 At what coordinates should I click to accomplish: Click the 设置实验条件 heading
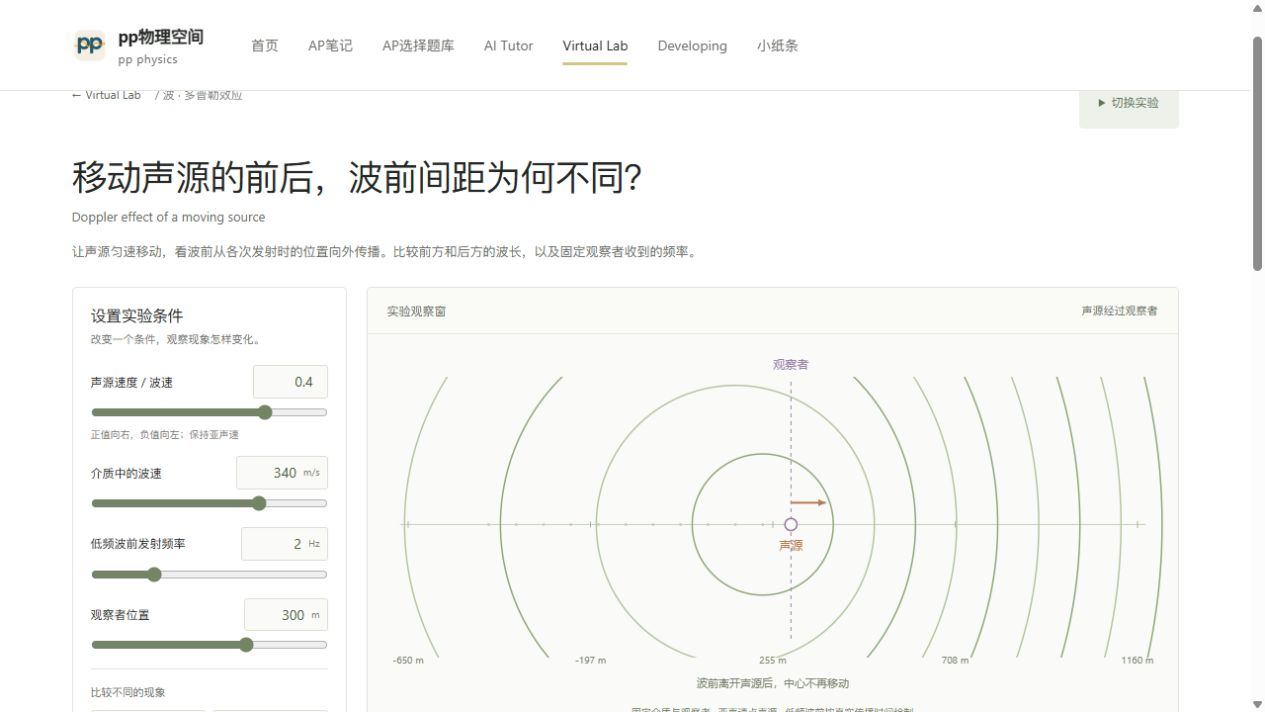[x=137, y=316]
